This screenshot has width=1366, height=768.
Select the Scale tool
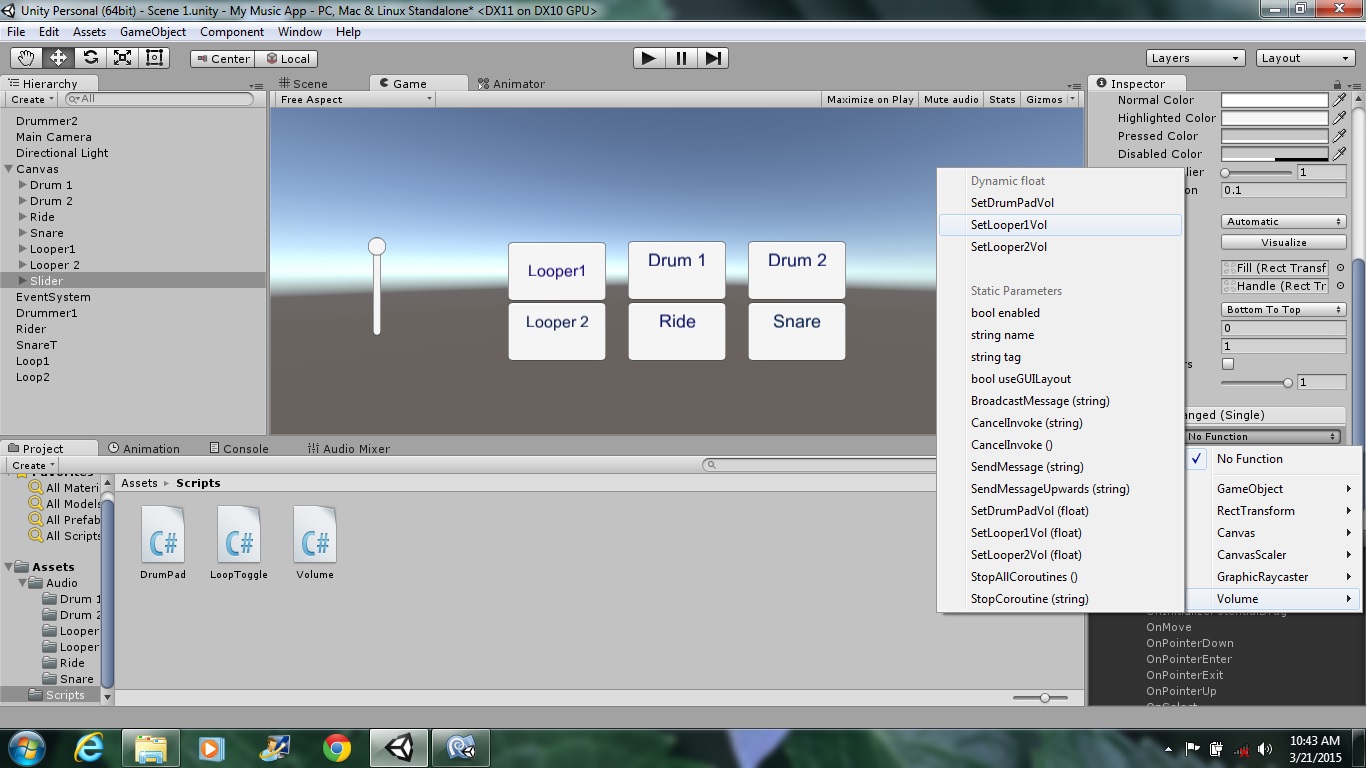[x=122, y=58]
